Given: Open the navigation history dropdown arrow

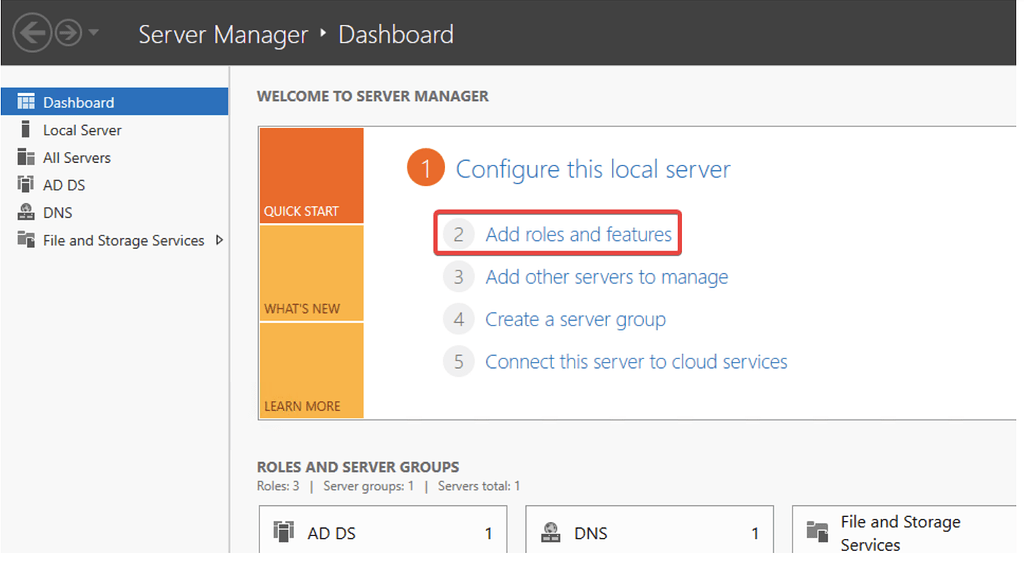Looking at the screenshot, I should click(93, 31).
